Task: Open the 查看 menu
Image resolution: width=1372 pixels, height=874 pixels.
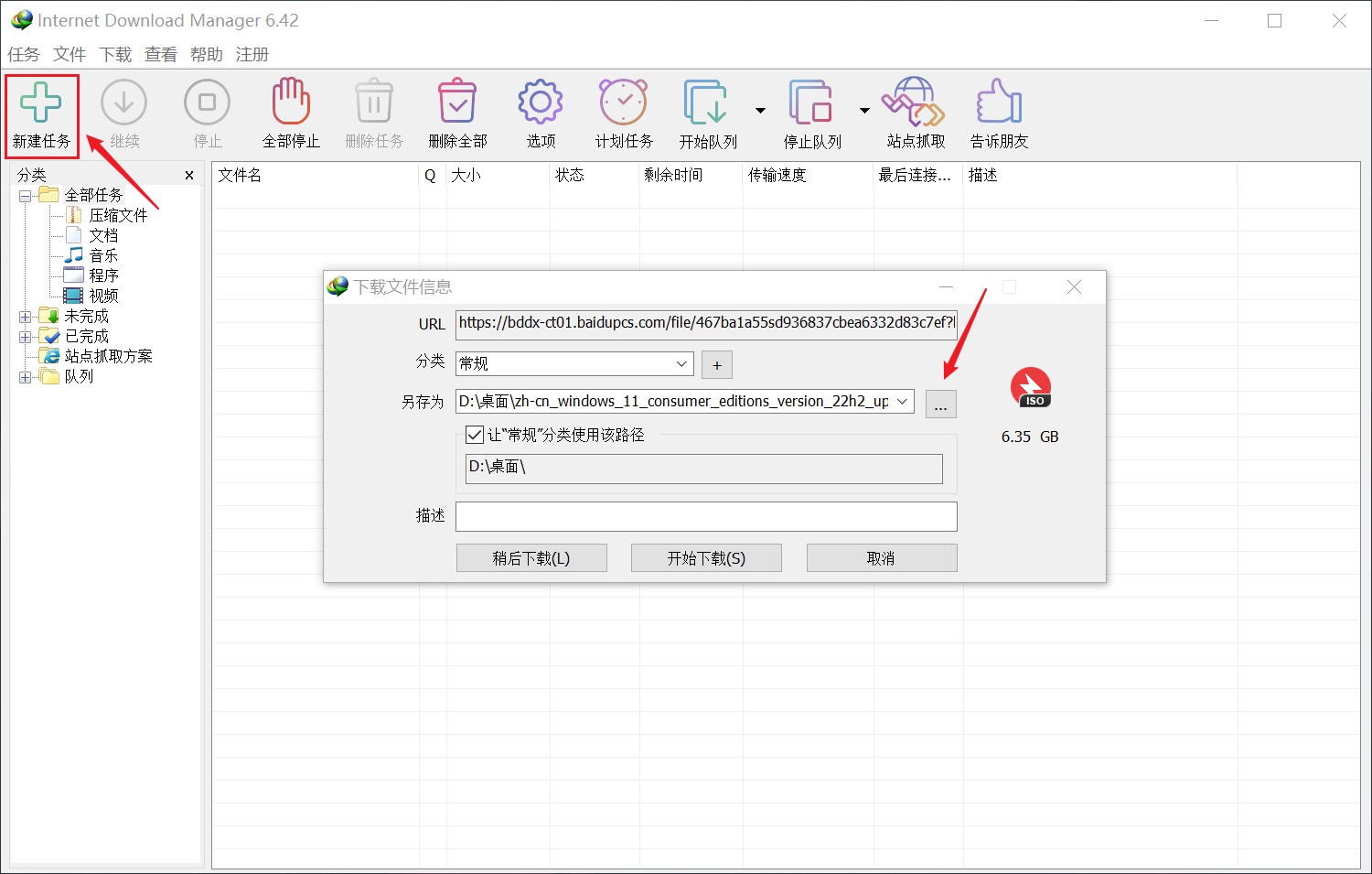Action: (161, 54)
